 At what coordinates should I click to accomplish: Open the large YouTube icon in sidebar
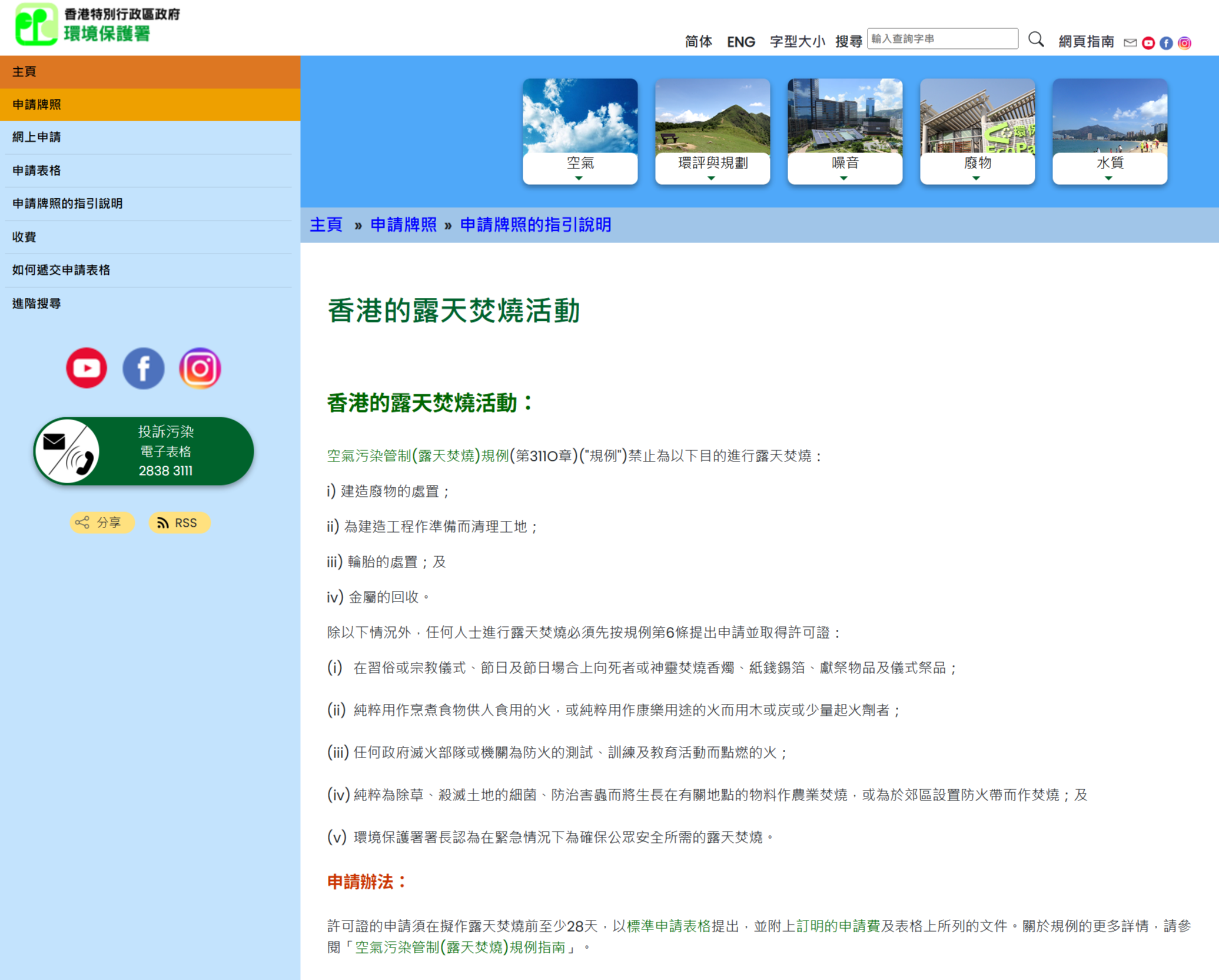point(87,368)
